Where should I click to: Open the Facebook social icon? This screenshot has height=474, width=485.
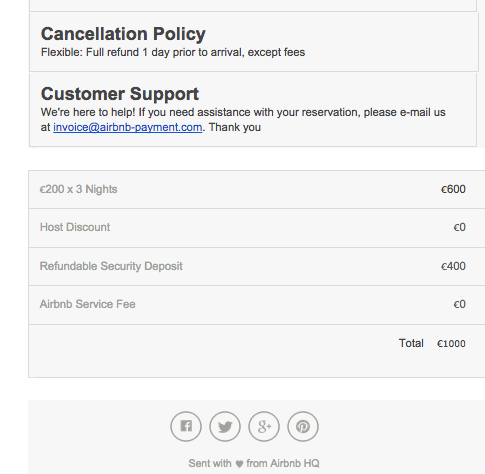tap(186, 426)
